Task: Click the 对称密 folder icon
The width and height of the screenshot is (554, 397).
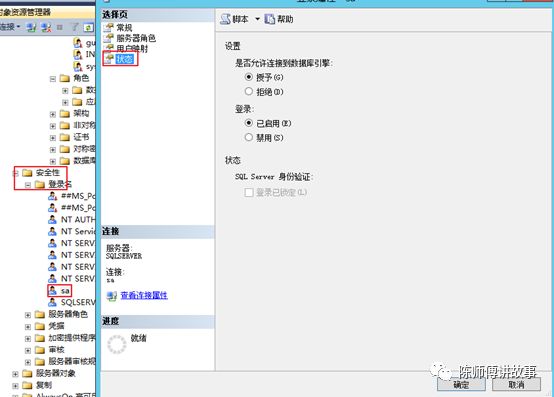Action: click(x=65, y=149)
